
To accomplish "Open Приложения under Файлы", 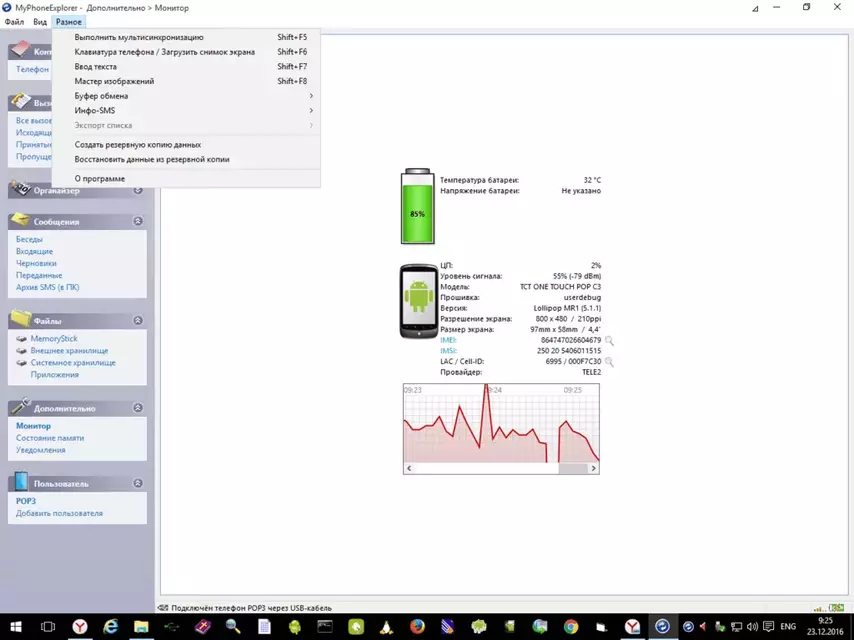I will coord(54,375).
